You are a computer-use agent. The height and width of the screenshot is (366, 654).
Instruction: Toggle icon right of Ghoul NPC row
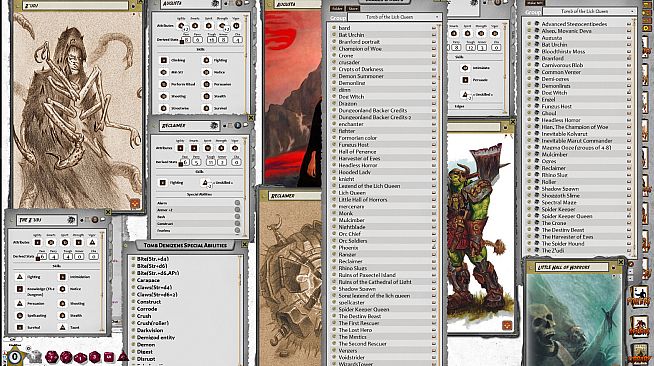pyautogui.click(x=629, y=113)
